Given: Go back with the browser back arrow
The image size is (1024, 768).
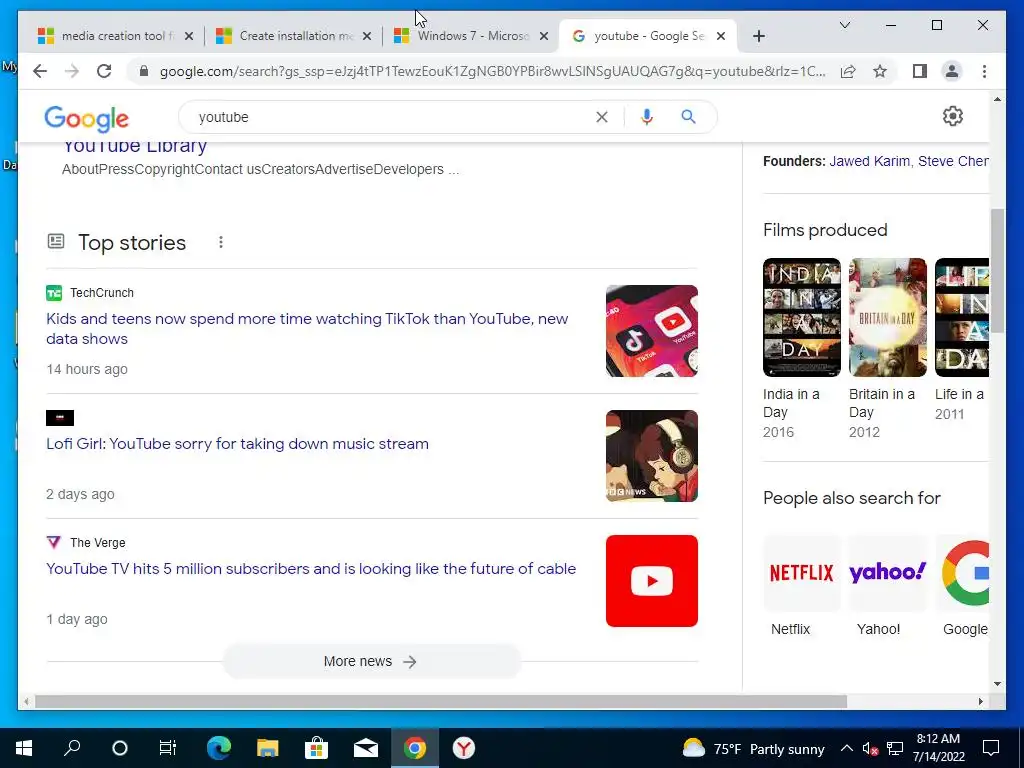Looking at the screenshot, I should point(40,71).
